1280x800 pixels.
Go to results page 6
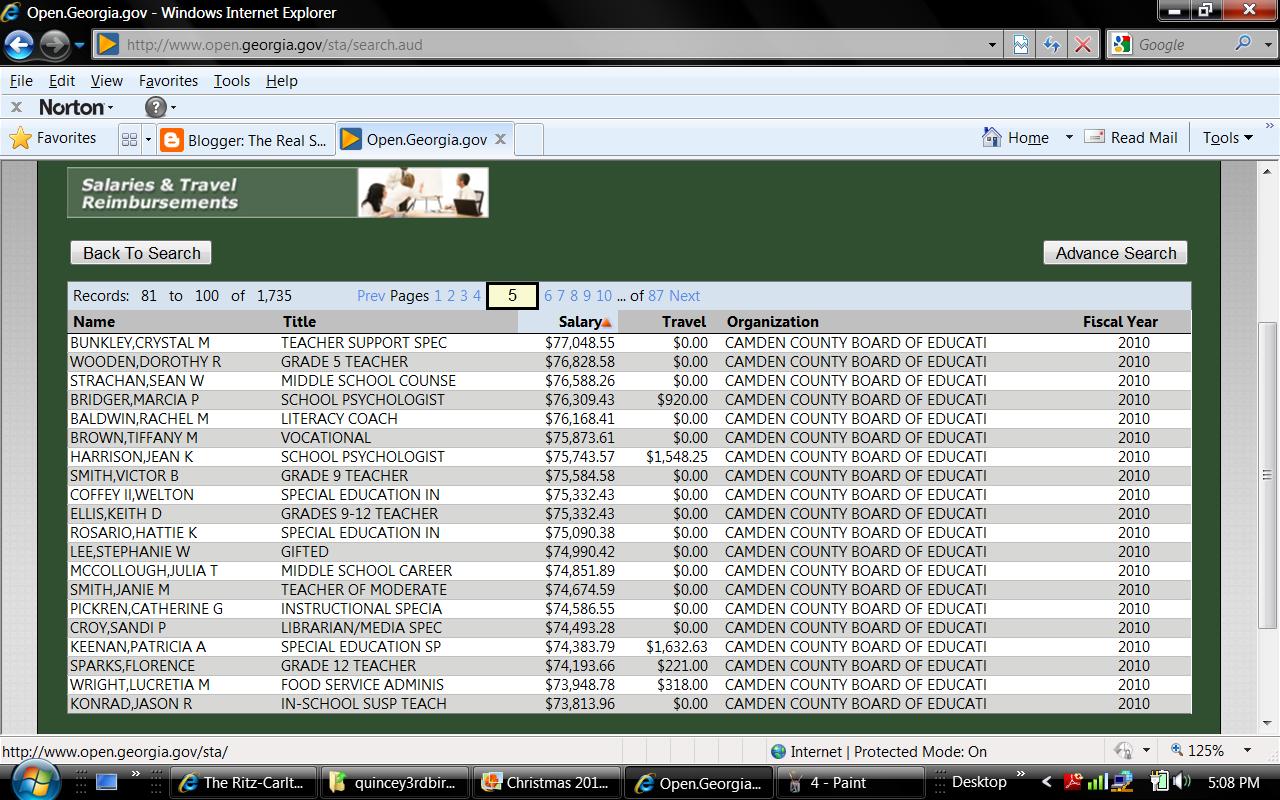[x=548, y=296]
